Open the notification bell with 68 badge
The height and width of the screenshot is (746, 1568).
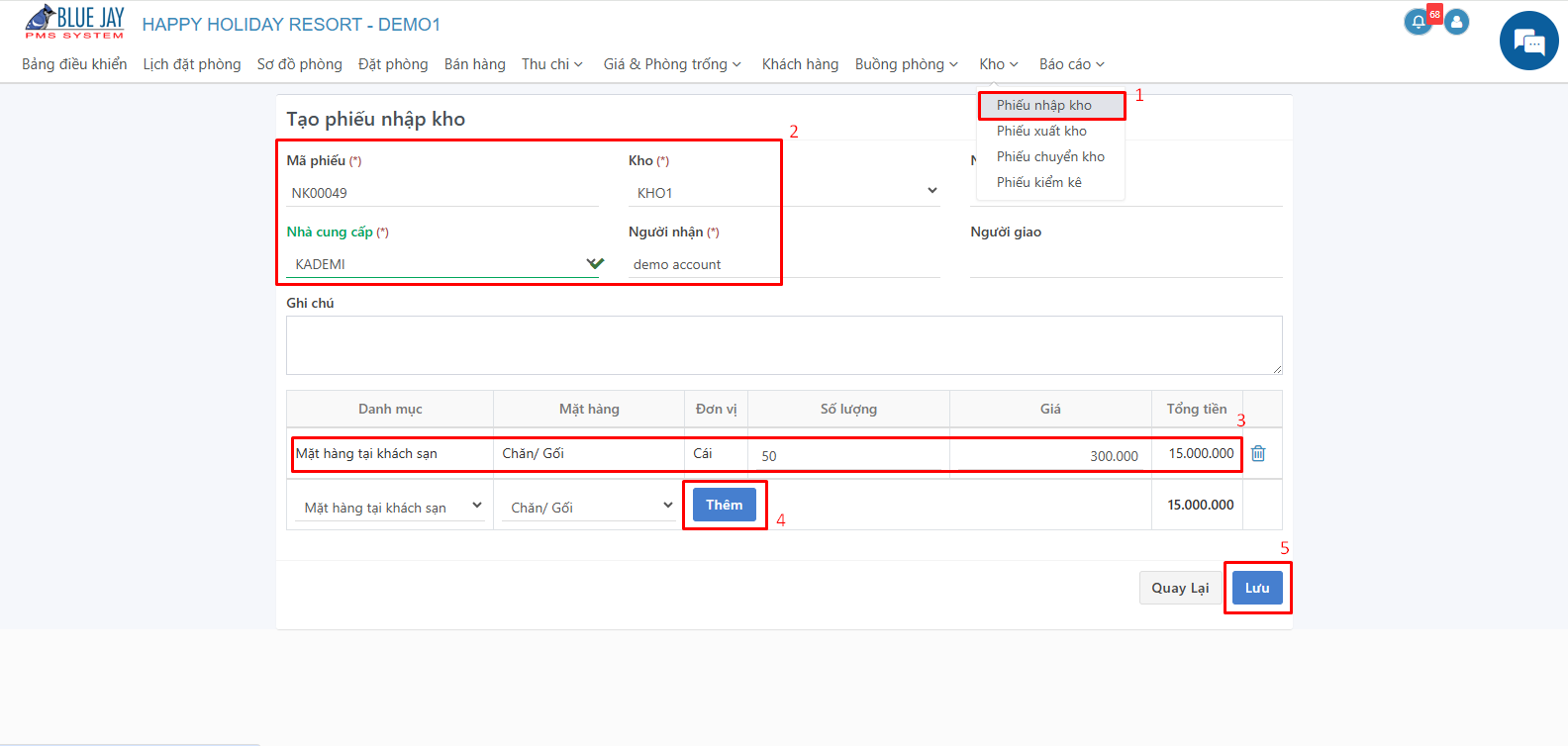click(1419, 22)
